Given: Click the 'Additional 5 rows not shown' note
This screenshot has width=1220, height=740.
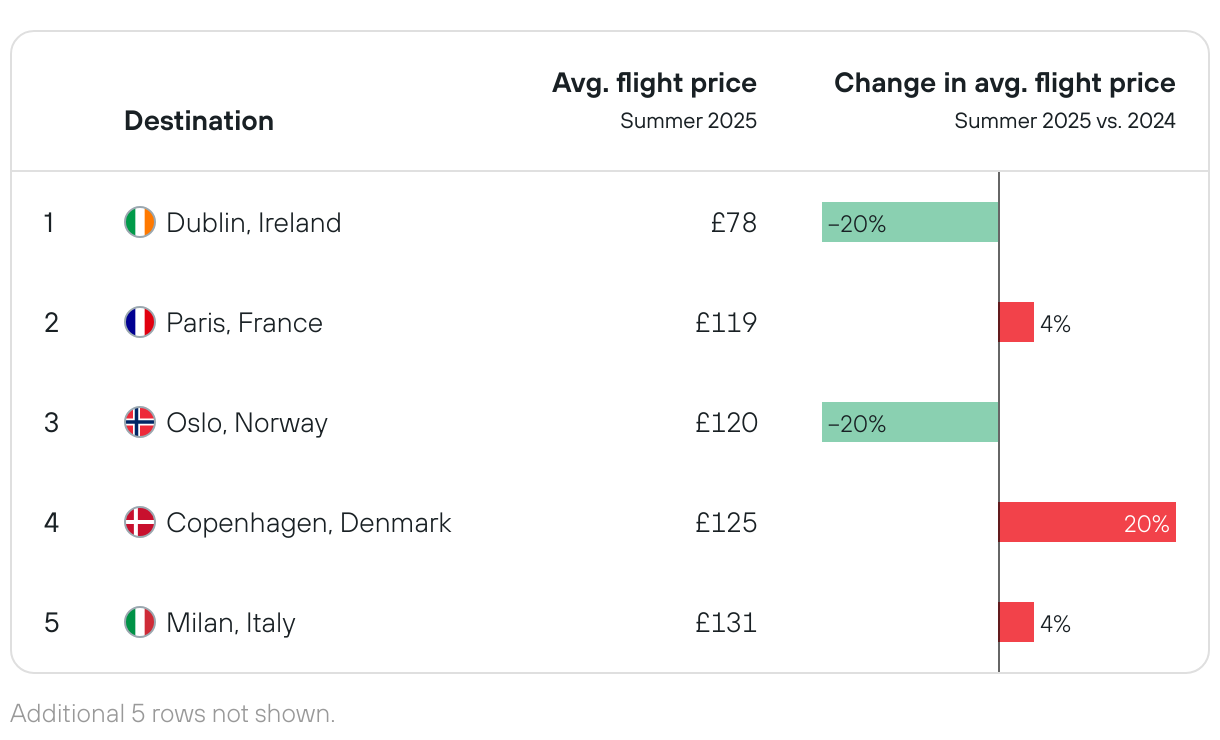Looking at the screenshot, I should pyautogui.click(x=172, y=714).
